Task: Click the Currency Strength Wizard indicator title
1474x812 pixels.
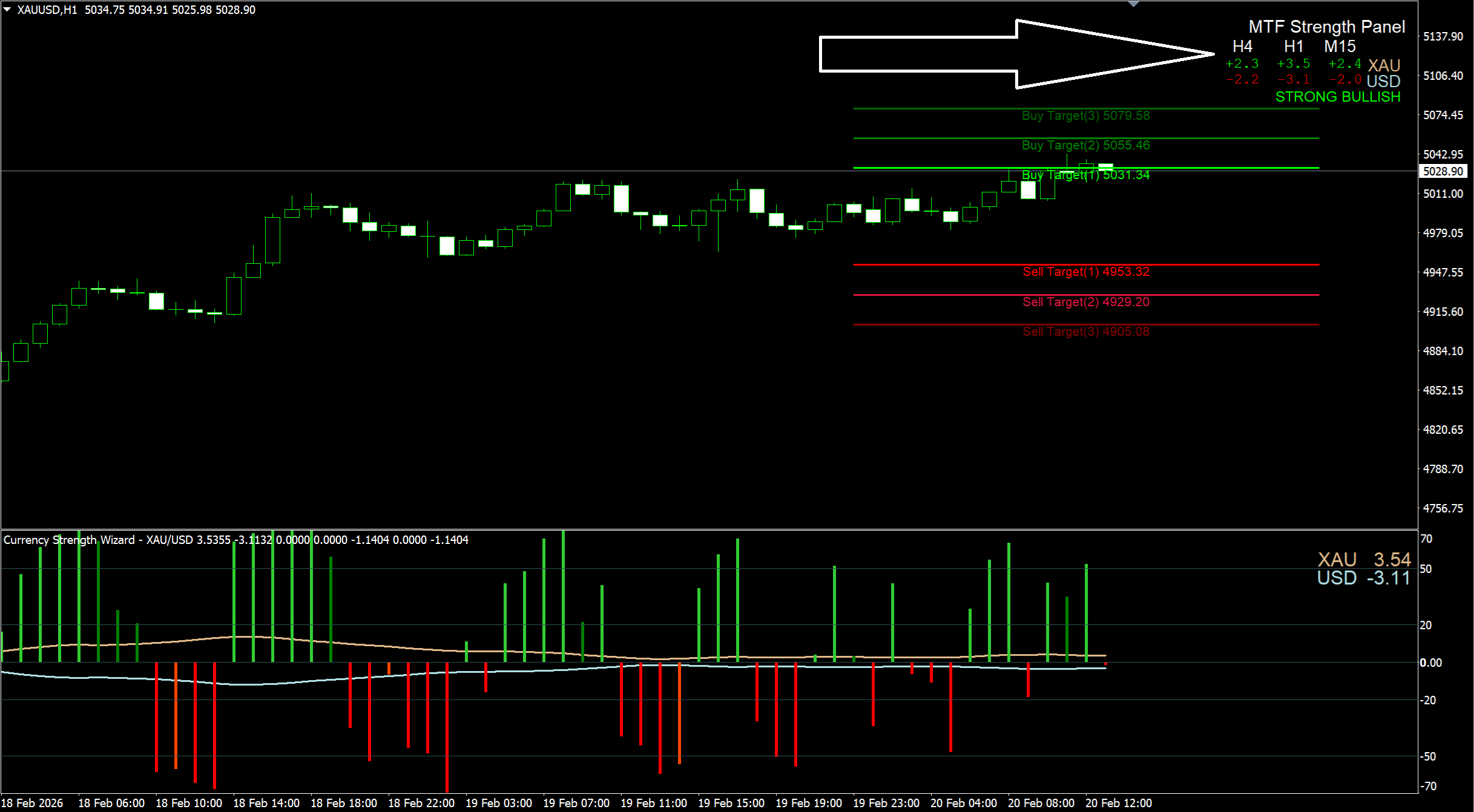Action: coord(69,540)
